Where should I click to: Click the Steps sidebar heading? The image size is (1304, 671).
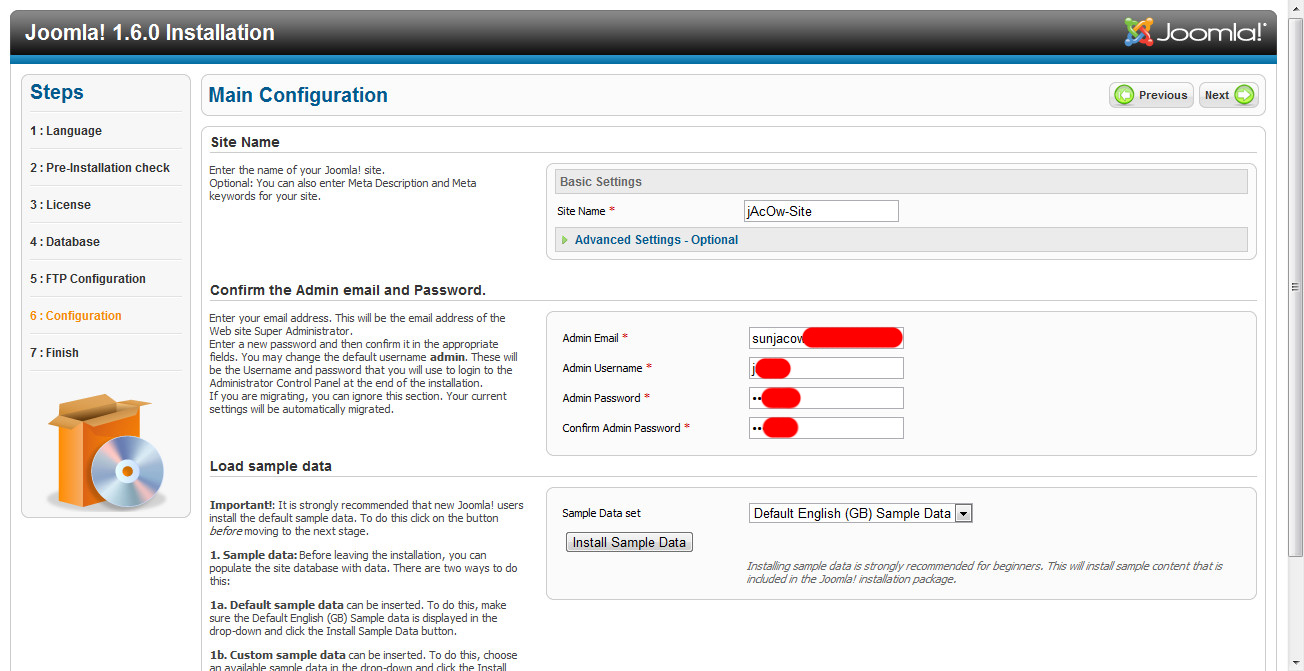(57, 92)
